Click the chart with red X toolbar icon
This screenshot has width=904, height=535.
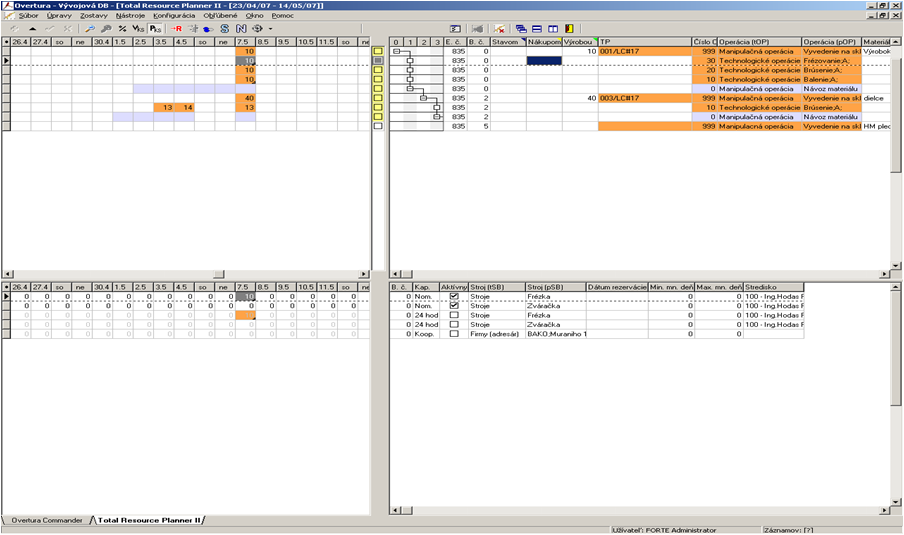(499, 28)
